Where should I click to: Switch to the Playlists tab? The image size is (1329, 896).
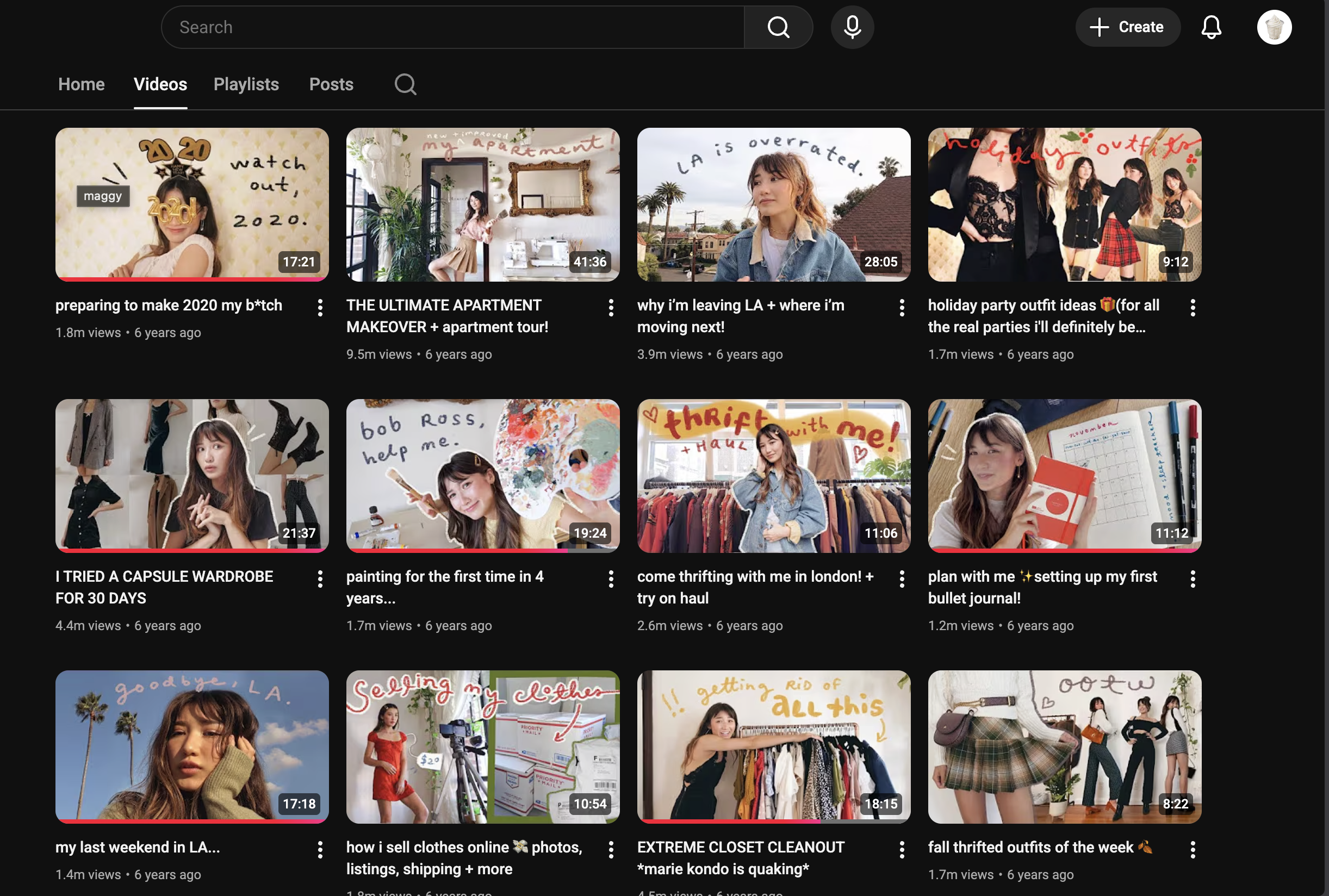click(246, 84)
